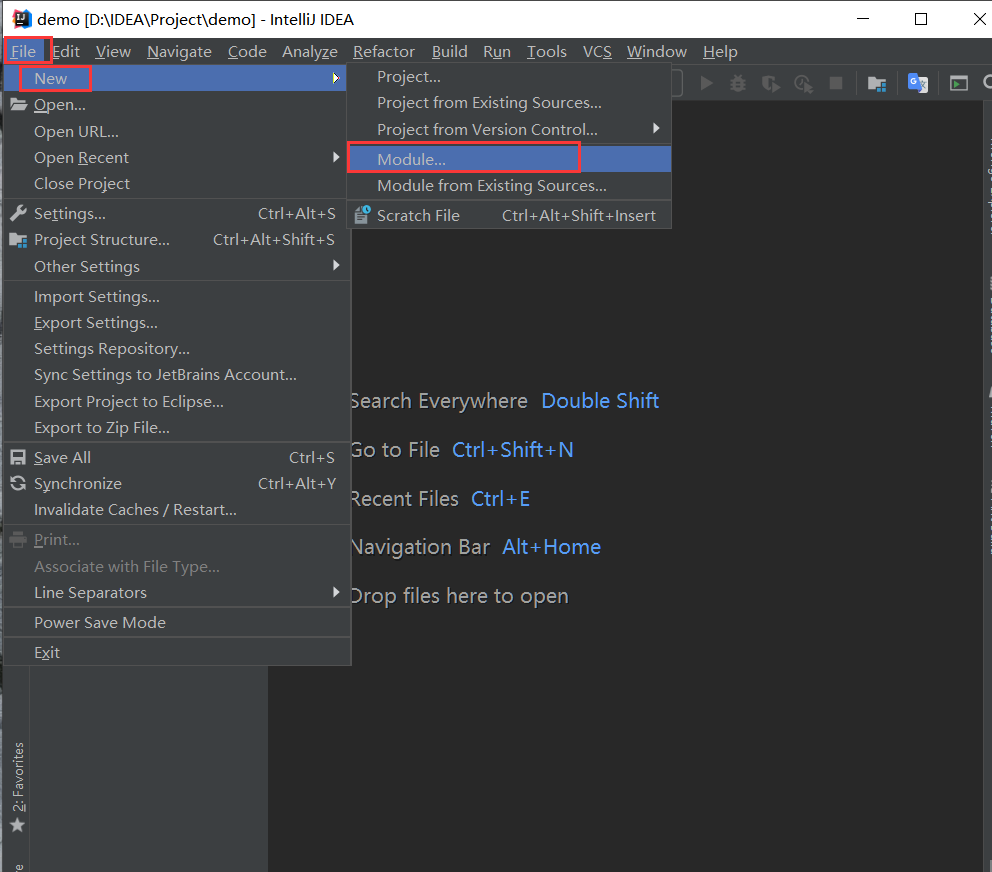Open the 2: Favorites tool window tab
This screenshot has width=992, height=872.
18,776
